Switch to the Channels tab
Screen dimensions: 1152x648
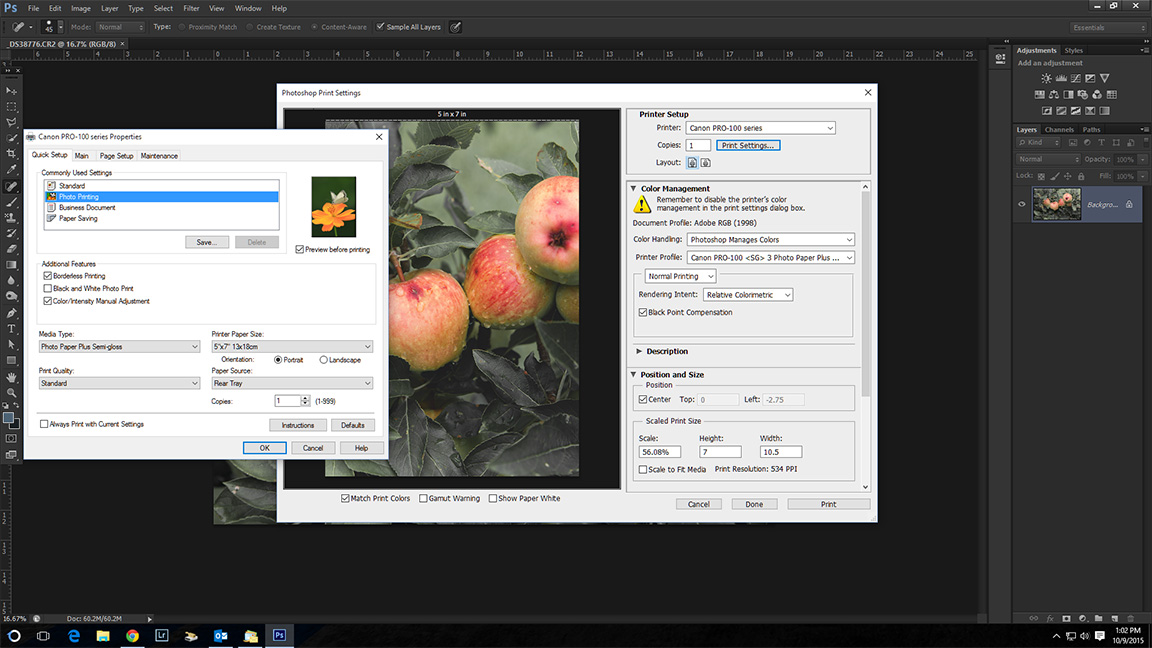pyautogui.click(x=1058, y=129)
